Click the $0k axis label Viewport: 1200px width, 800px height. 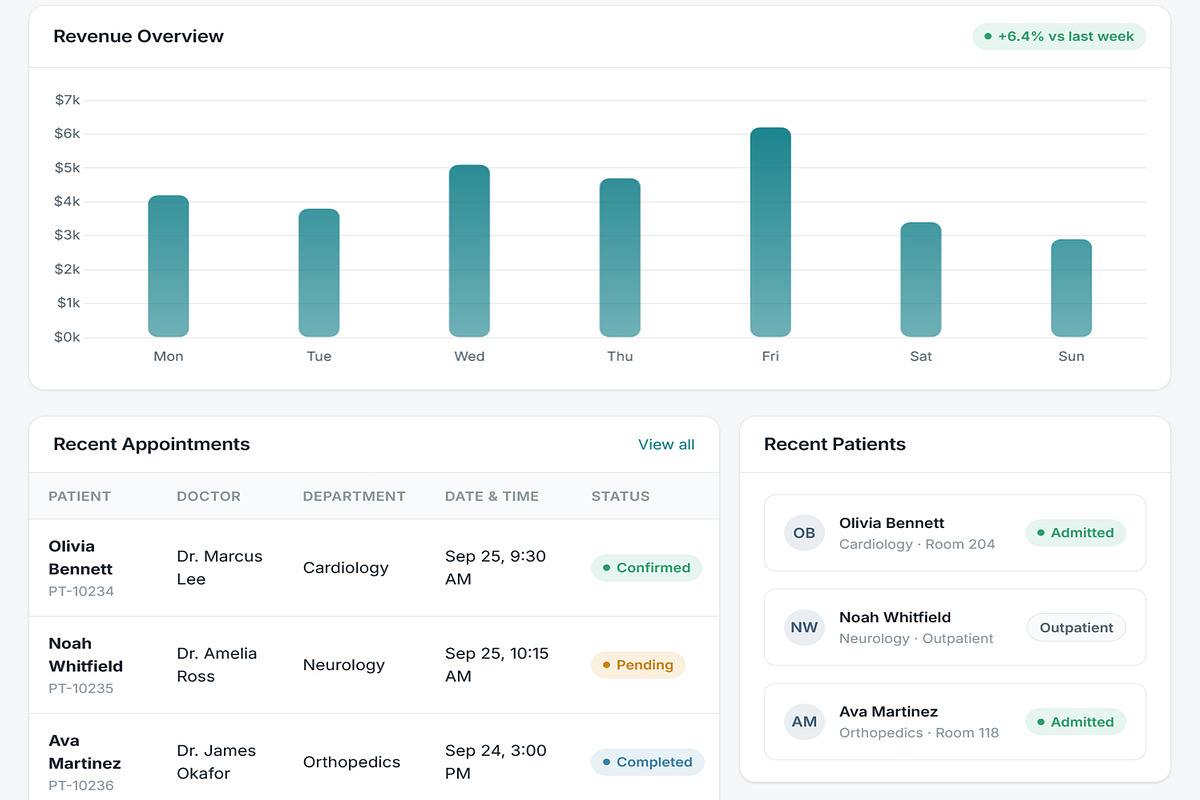(68, 337)
